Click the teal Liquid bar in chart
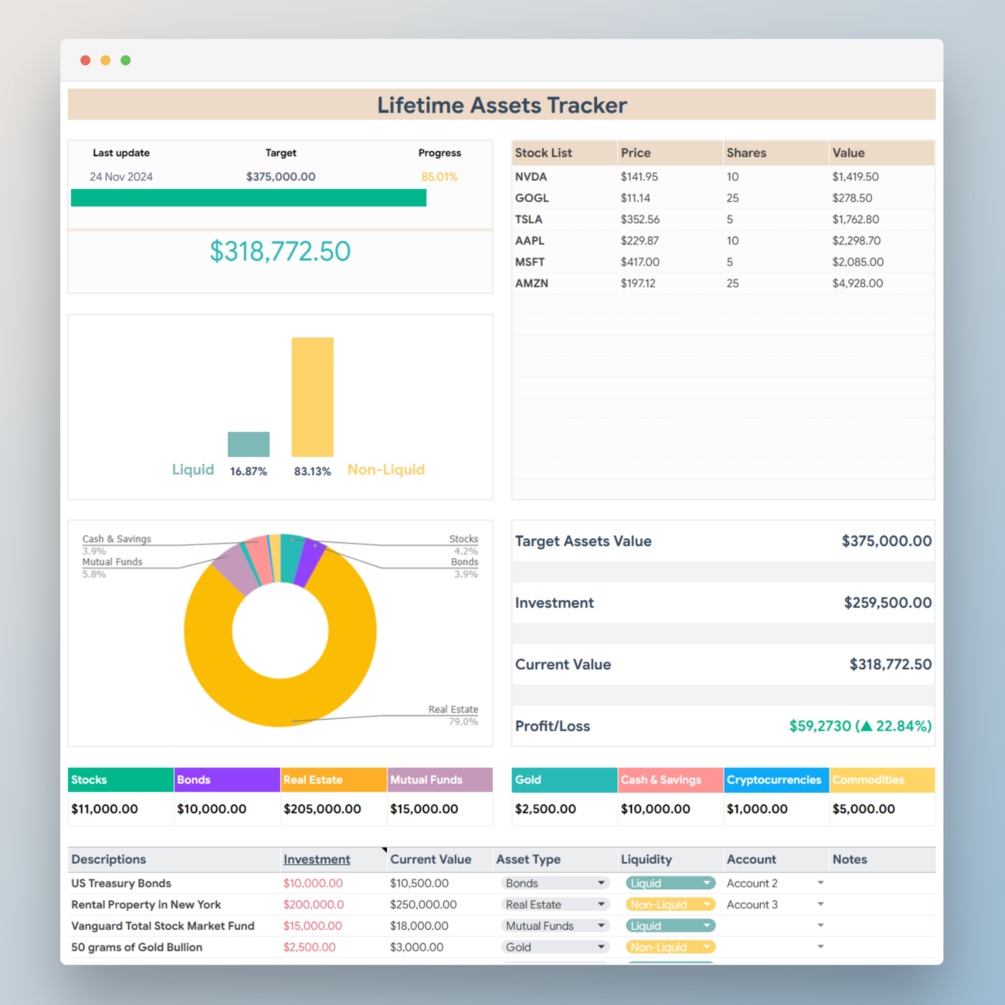 249,444
